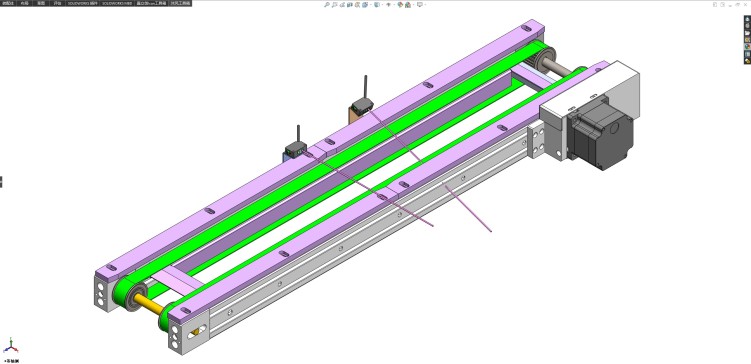Viewport: 751px width, 364px height.
Task: Open the Design Library task pane icon
Action: [x=747, y=26]
